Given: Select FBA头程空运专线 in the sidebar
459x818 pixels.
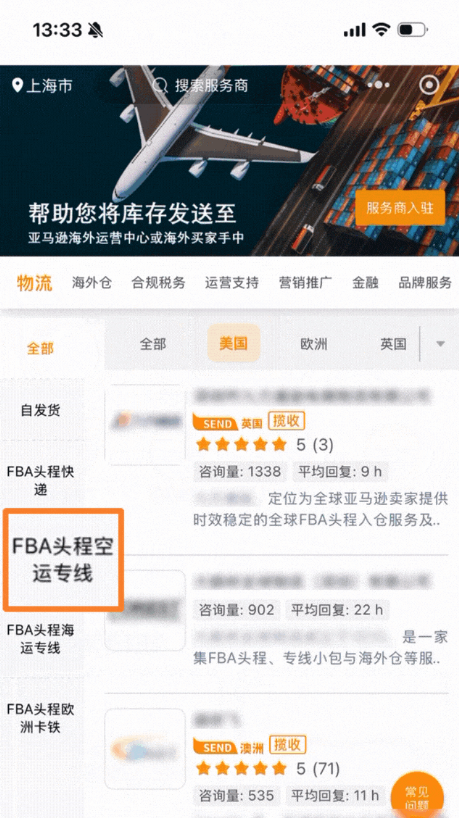Looking at the screenshot, I should (x=63, y=560).
